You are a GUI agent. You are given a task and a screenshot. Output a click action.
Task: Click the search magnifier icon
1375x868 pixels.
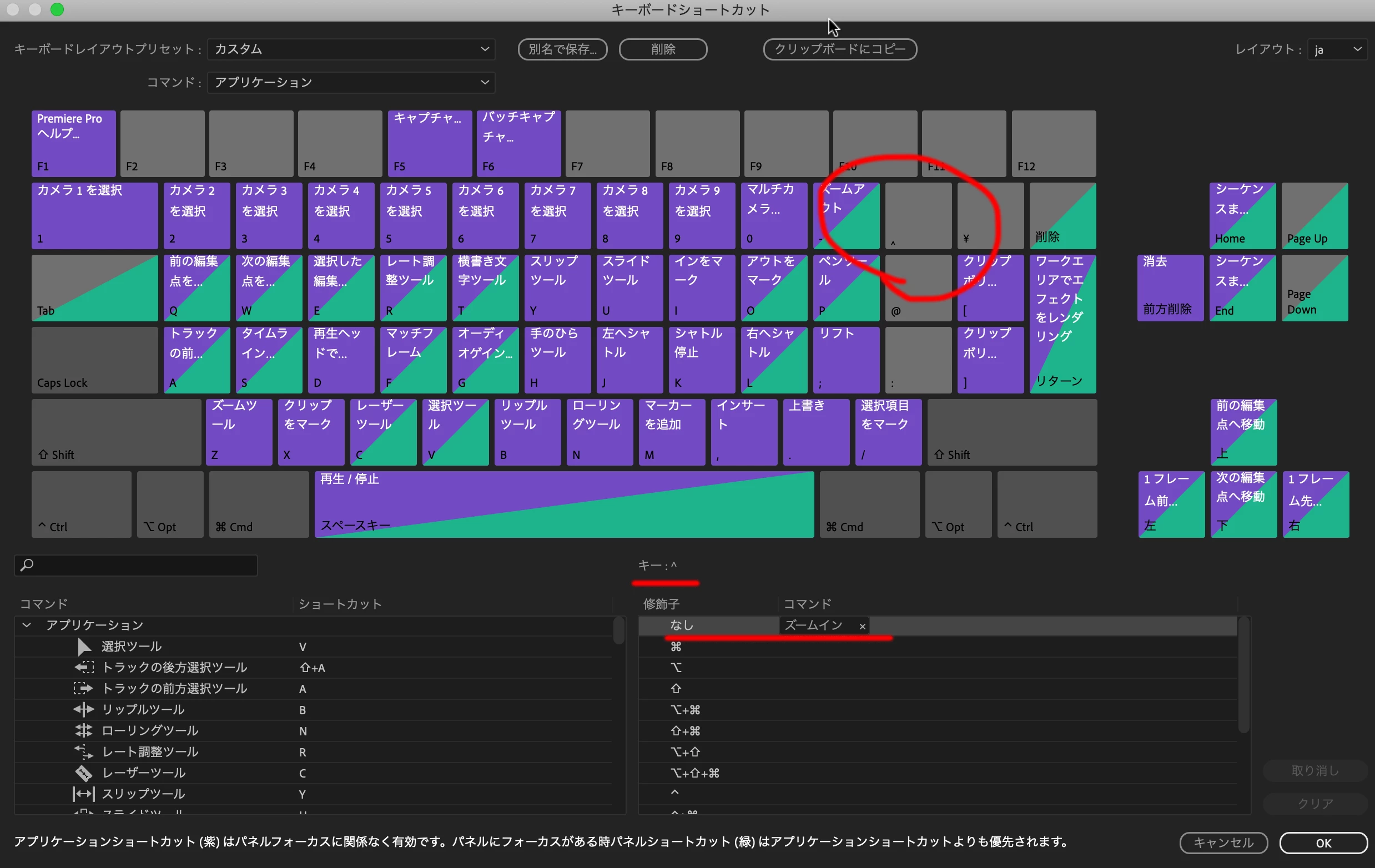[27, 565]
